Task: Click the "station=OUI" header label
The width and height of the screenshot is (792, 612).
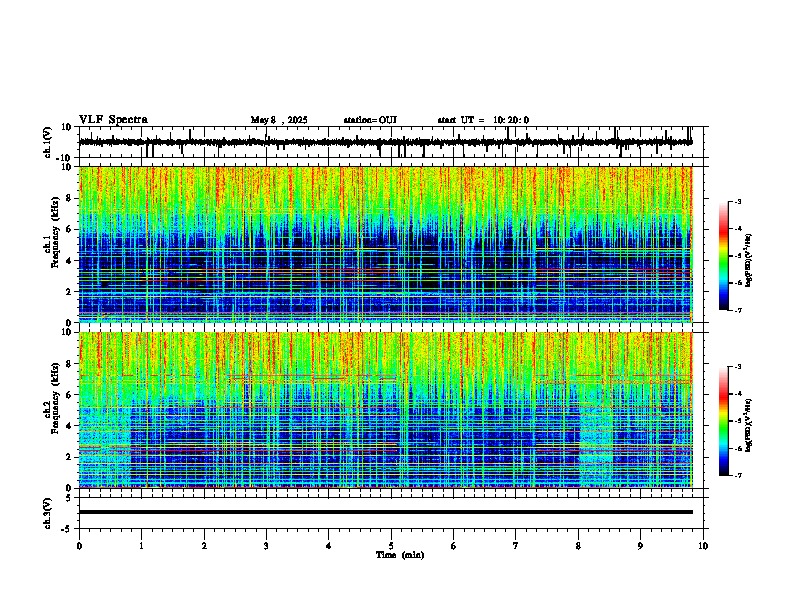Action: pos(370,120)
